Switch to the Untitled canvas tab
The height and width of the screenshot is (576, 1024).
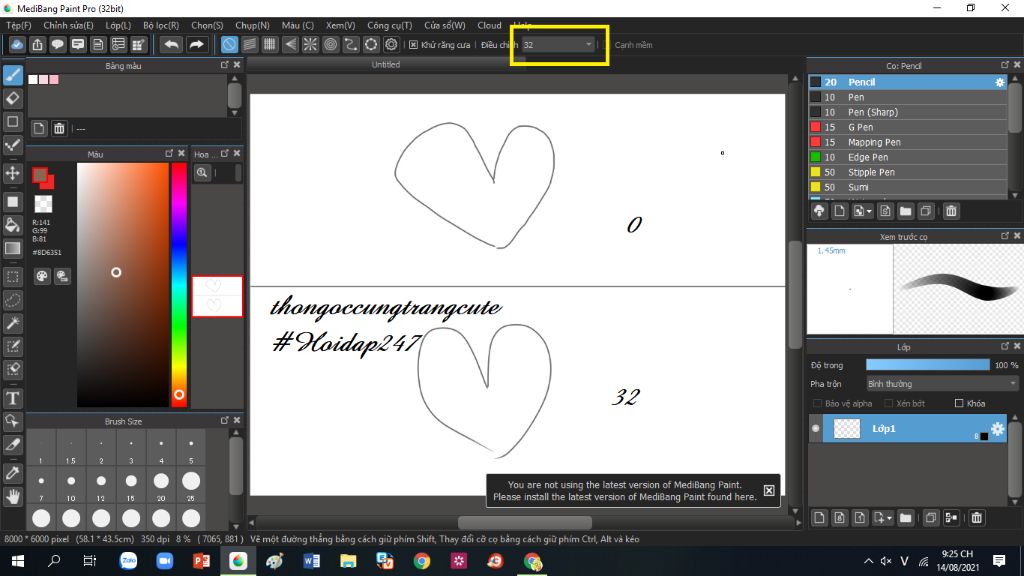click(386, 65)
